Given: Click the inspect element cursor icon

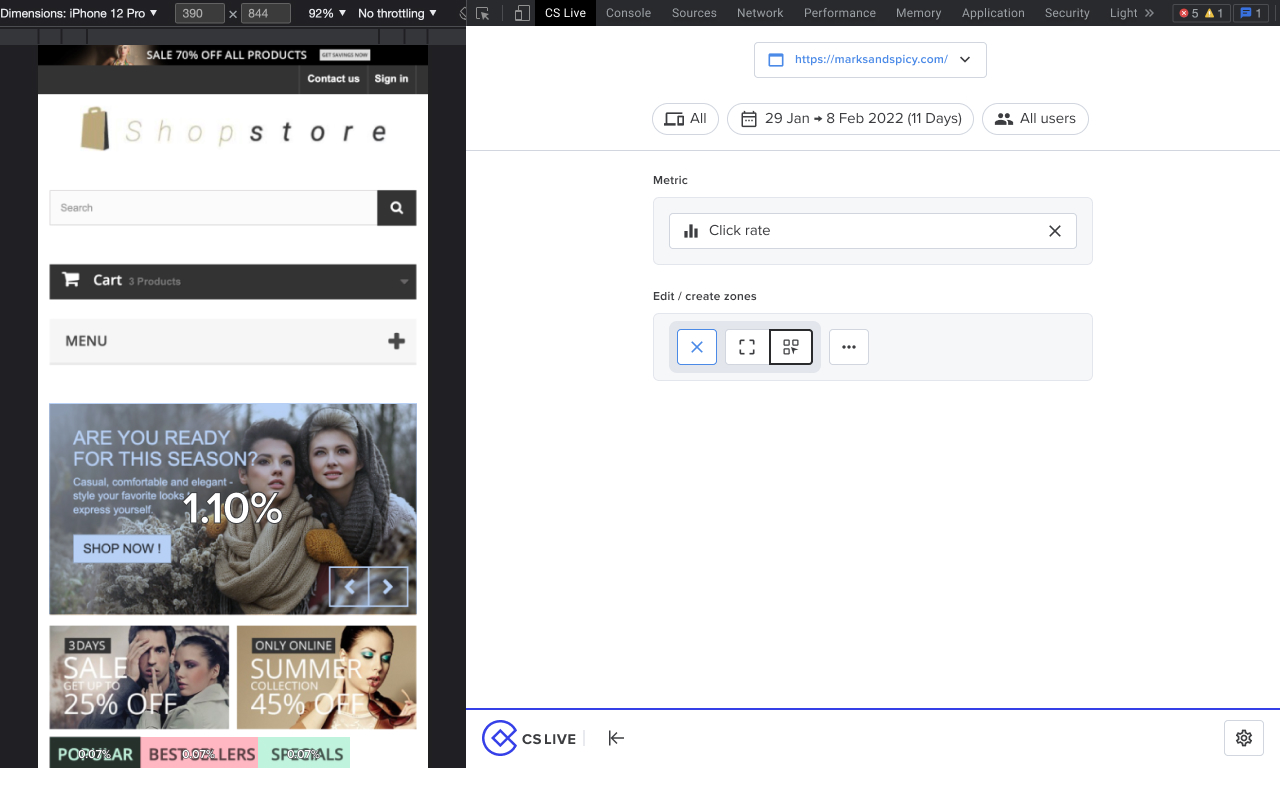Looking at the screenshot, I should (x=483, y=13).
